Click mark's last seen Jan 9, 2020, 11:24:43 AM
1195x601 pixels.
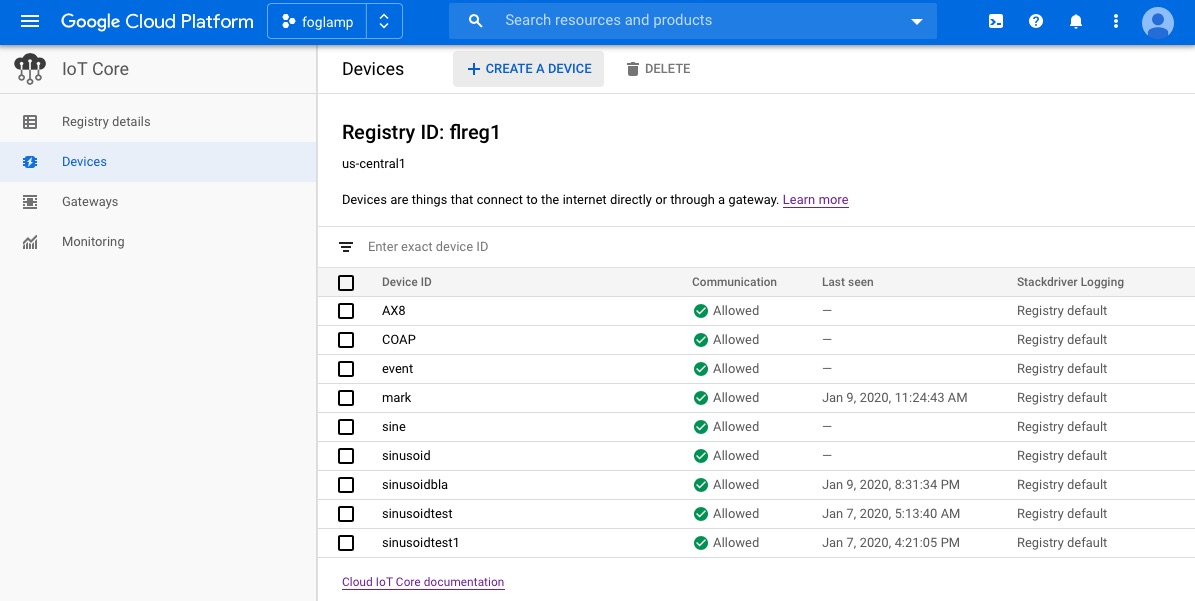(x=895, y=398)
